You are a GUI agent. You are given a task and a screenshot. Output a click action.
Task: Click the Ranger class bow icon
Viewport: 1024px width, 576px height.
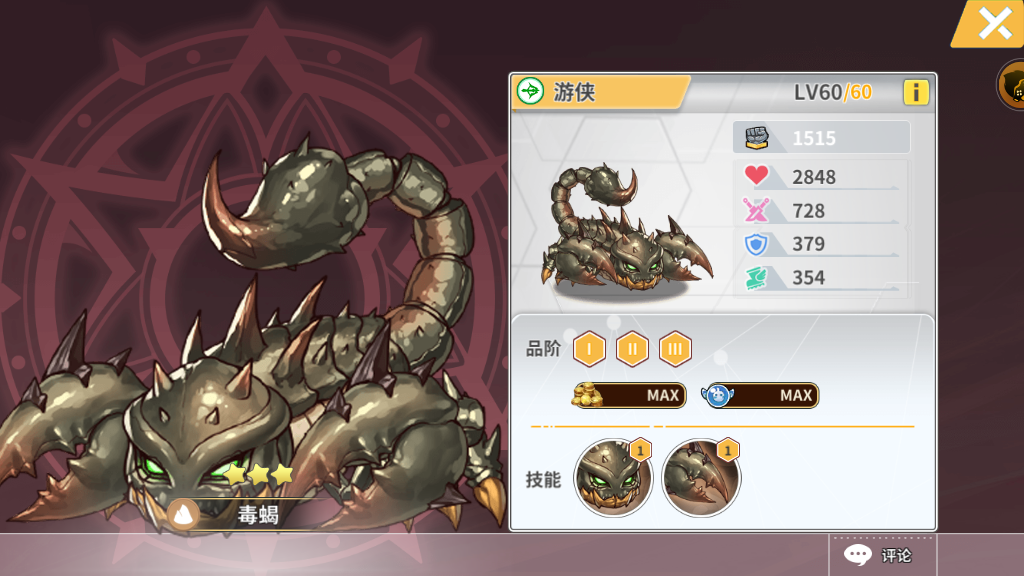pyautogui.click(x=530, y=91)
